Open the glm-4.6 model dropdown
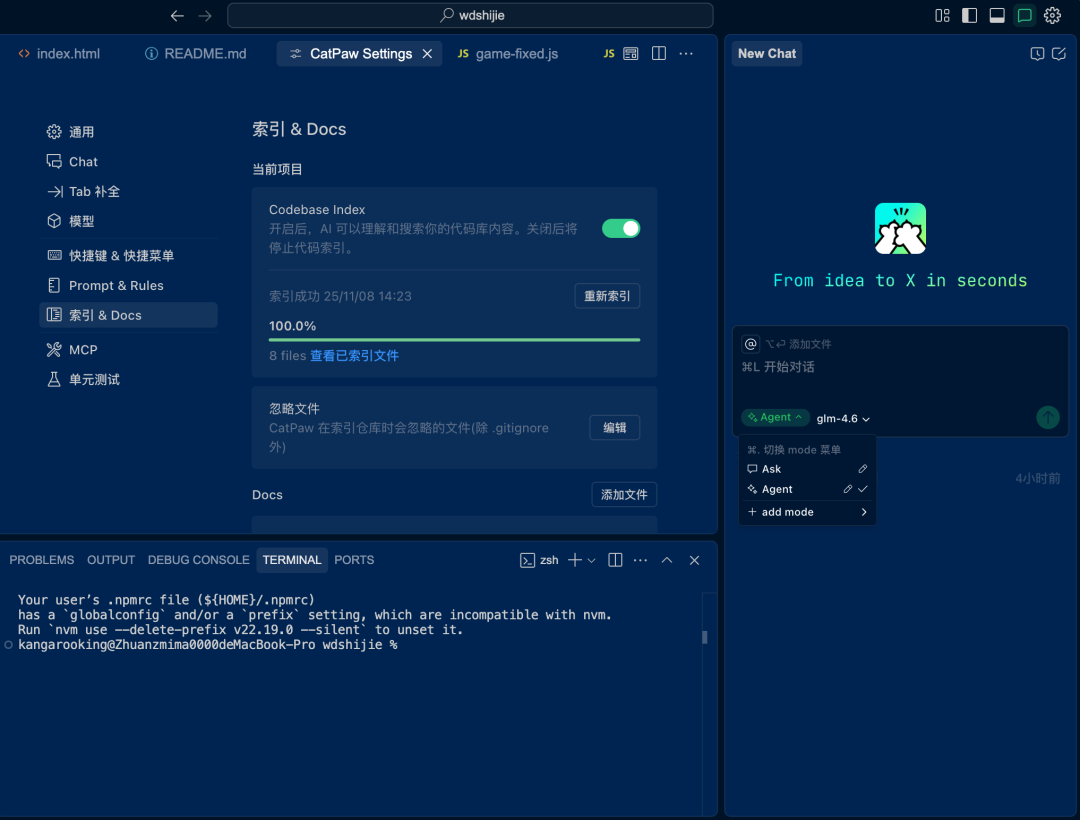The height and width of the screenshot is (820, 1080). pos(843,419)
